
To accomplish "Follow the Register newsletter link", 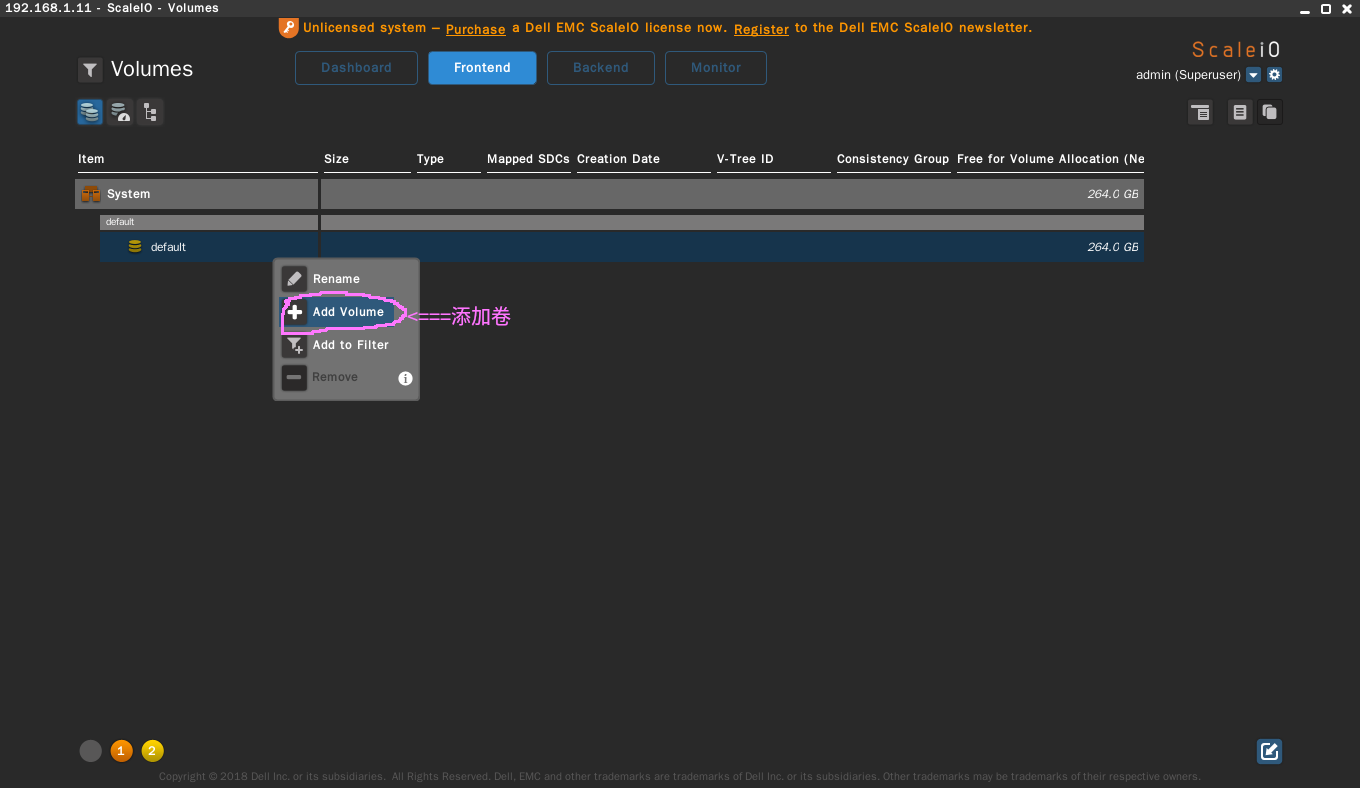I will tap(761, 29).
